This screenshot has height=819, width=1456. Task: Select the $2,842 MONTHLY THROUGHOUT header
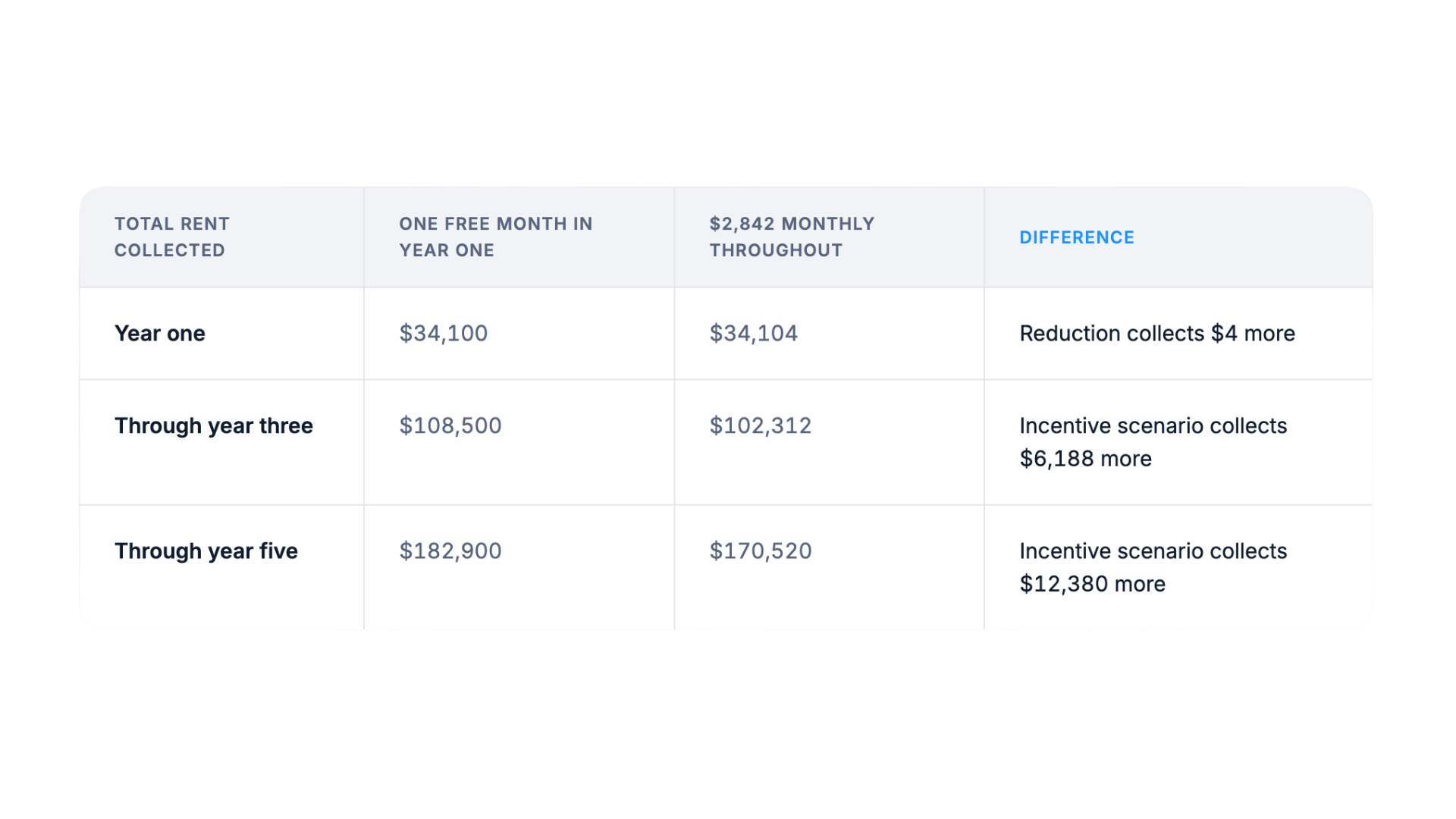coord(792,237)
